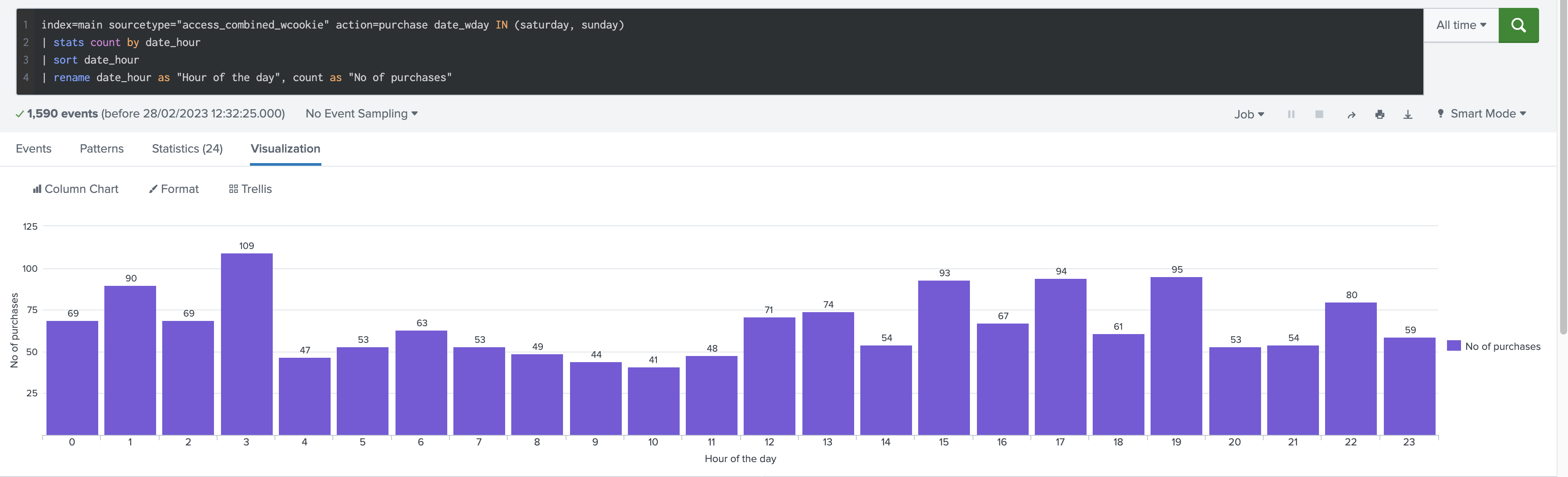
Task: Switch to the Patterns tab
Action: point(101,149)
